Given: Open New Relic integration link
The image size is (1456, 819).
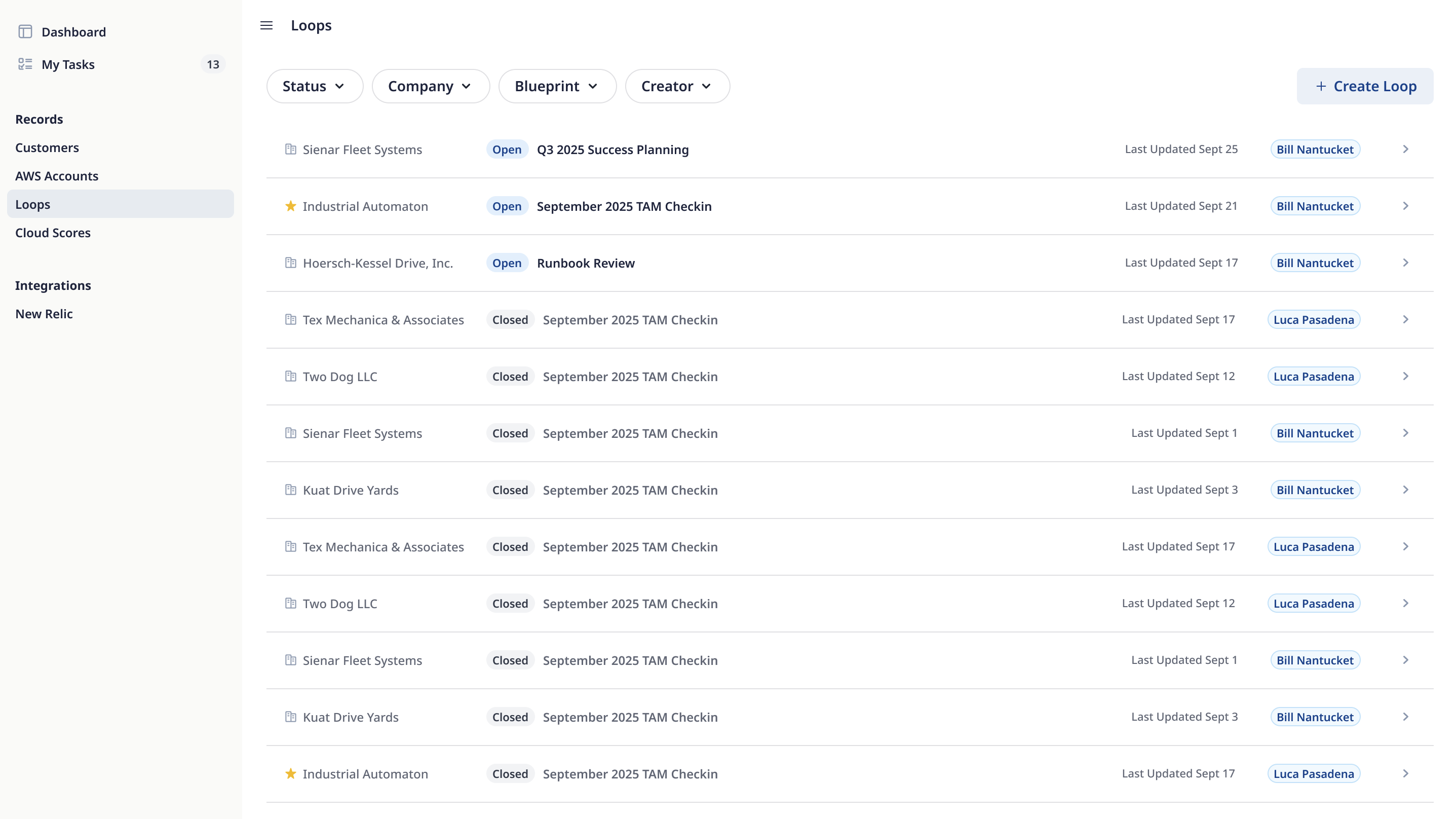Looking at the screenshot, I should 44,314.
